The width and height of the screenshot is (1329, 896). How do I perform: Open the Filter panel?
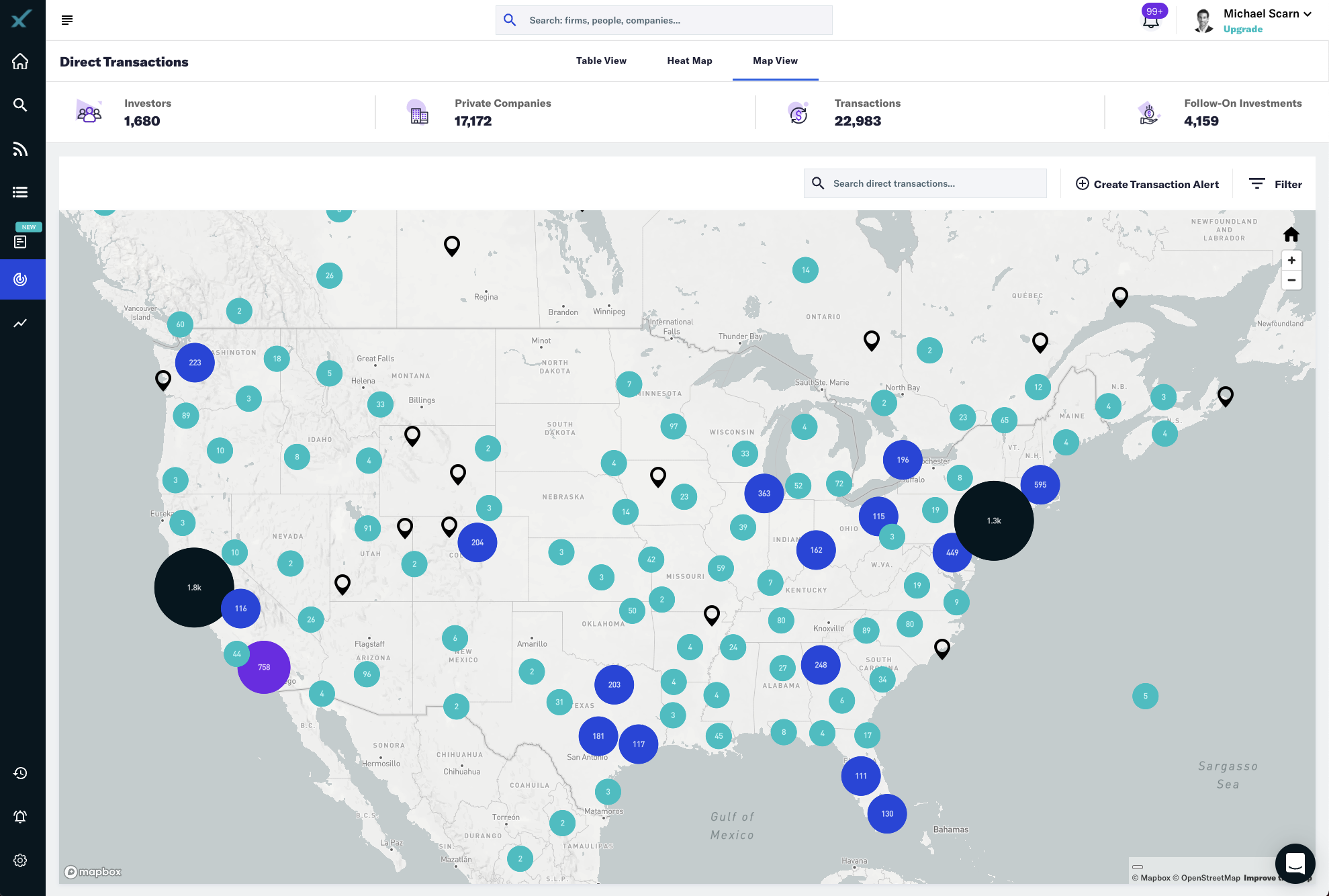1275,184
